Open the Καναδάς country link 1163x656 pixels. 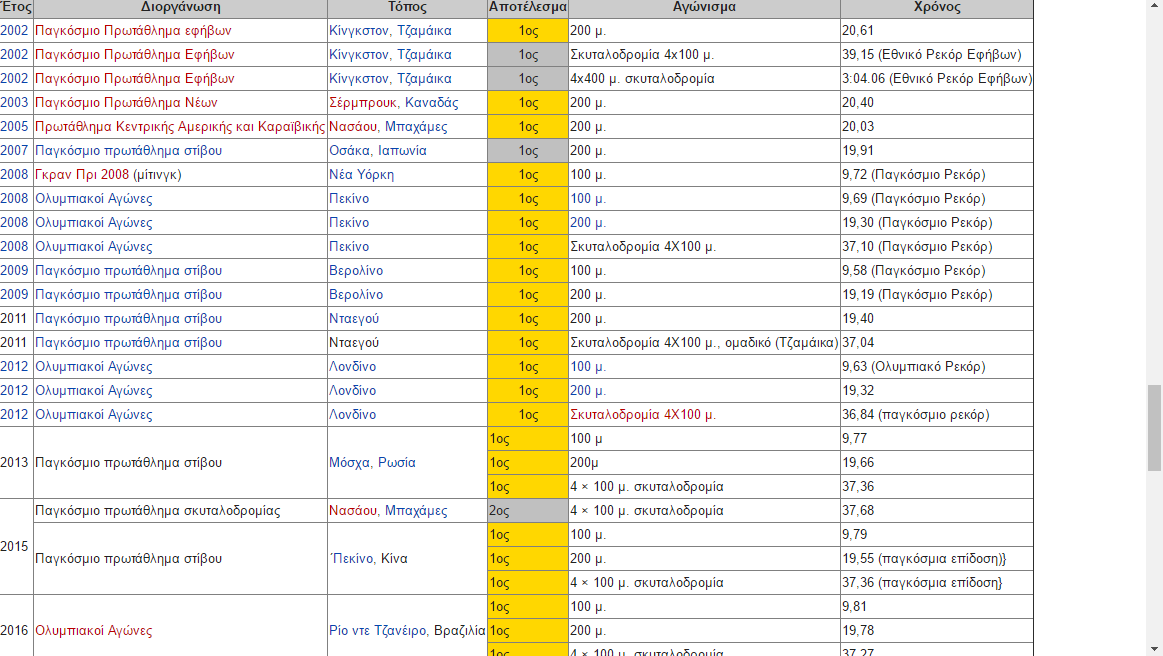coord(432,103)
